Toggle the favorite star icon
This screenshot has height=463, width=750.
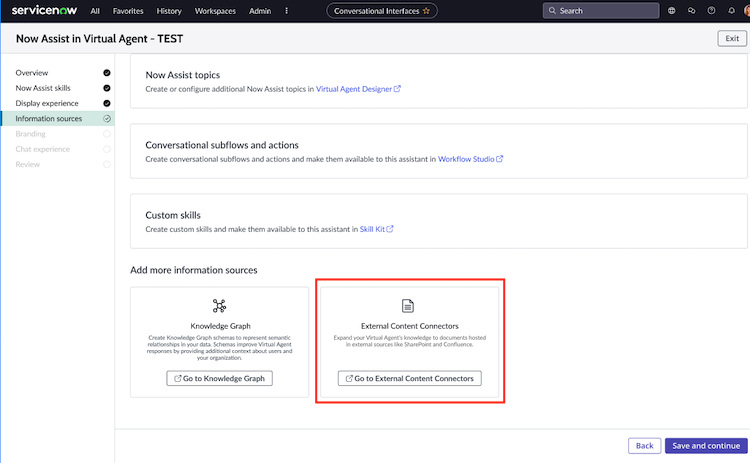pyautogui.click(x=426, y=11)
